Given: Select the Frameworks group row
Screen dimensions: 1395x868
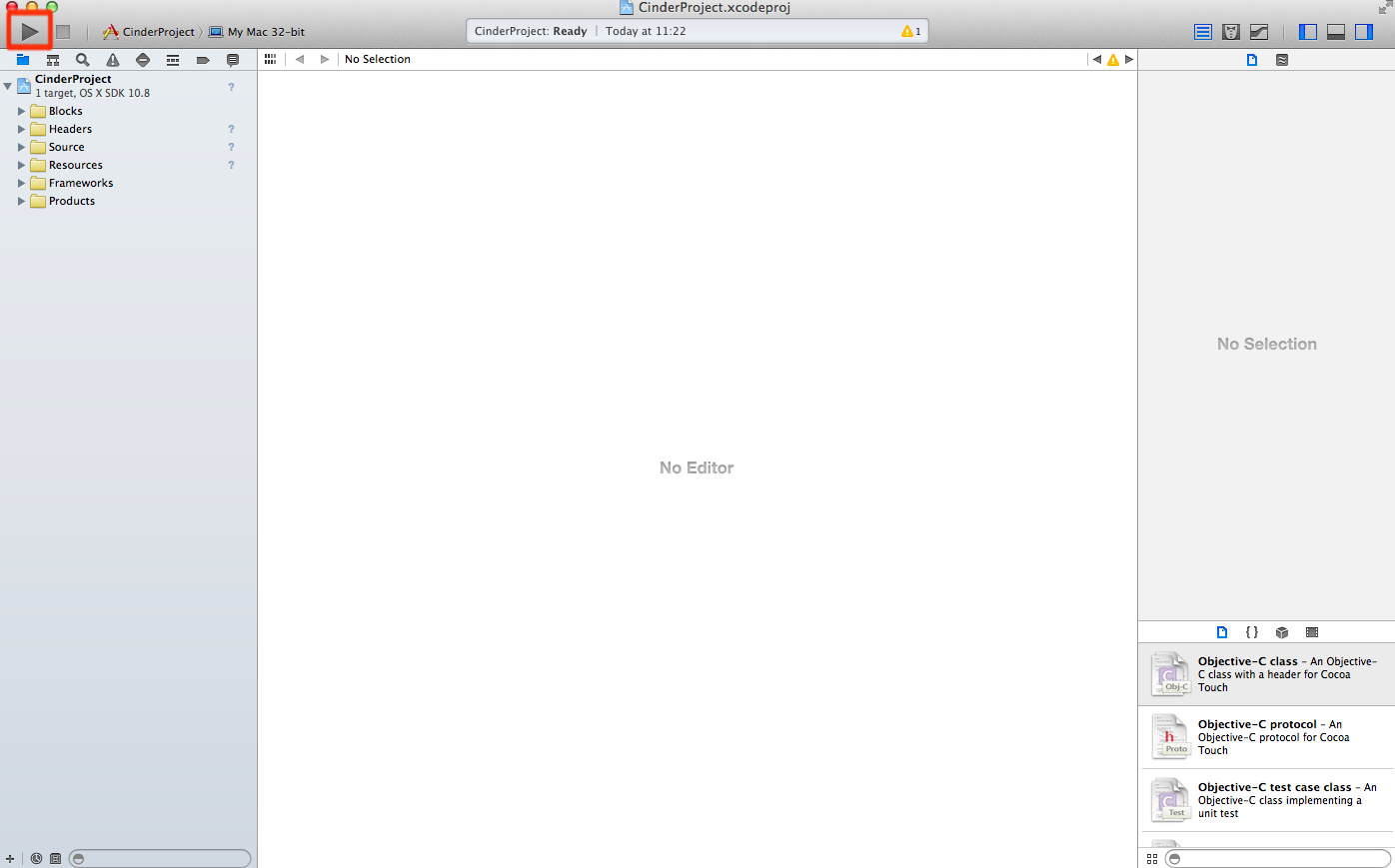Looking at the screenshot, I should tap(128, 183).
